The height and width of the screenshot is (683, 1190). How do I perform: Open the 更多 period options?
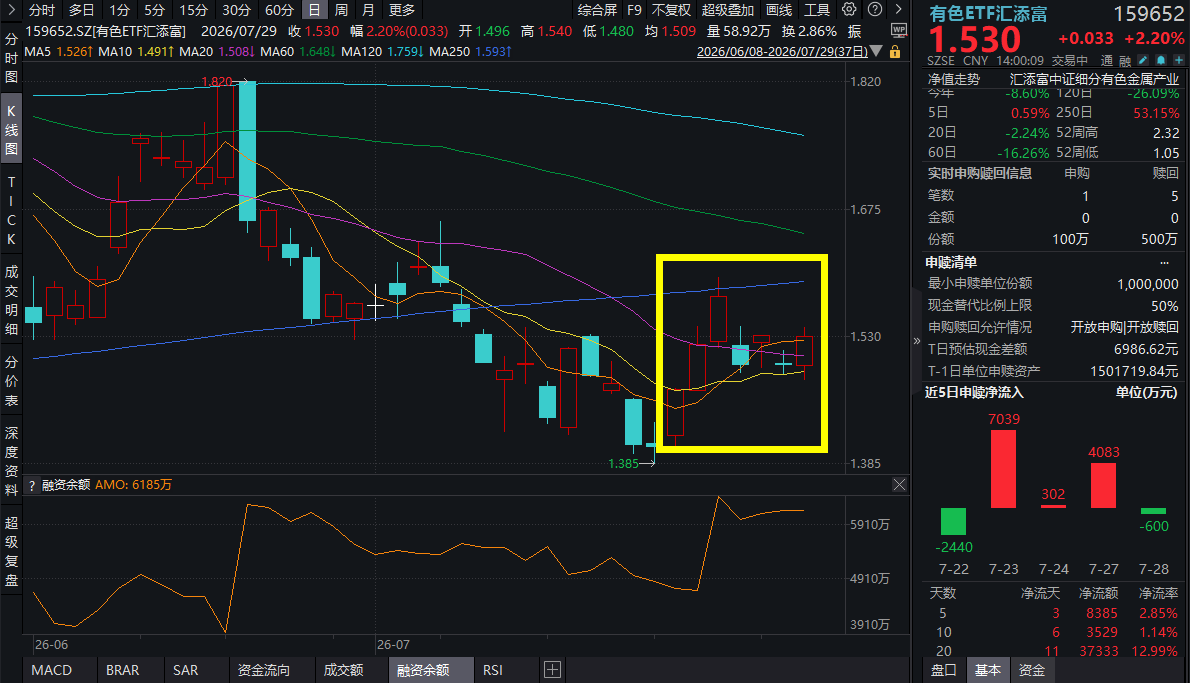click(x=401, y=10)
